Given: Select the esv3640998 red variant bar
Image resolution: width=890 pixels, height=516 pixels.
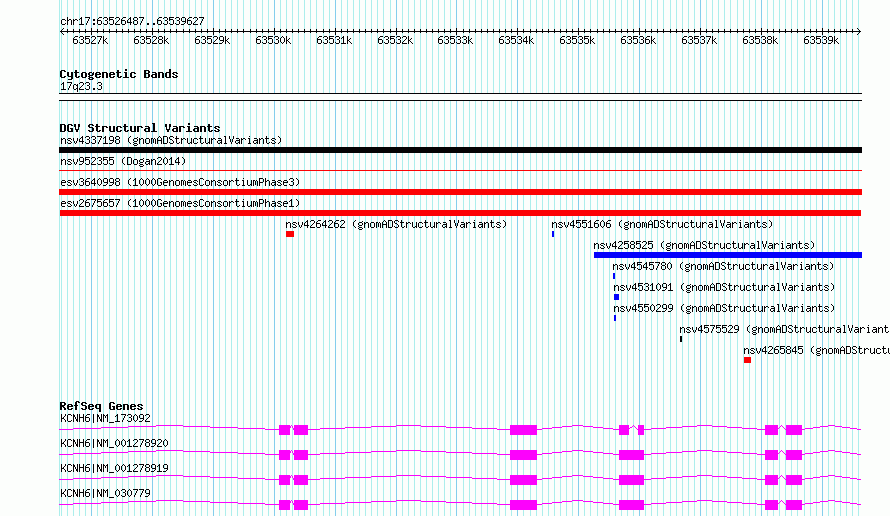Looking at the screenshot, I should coord(460,192).
